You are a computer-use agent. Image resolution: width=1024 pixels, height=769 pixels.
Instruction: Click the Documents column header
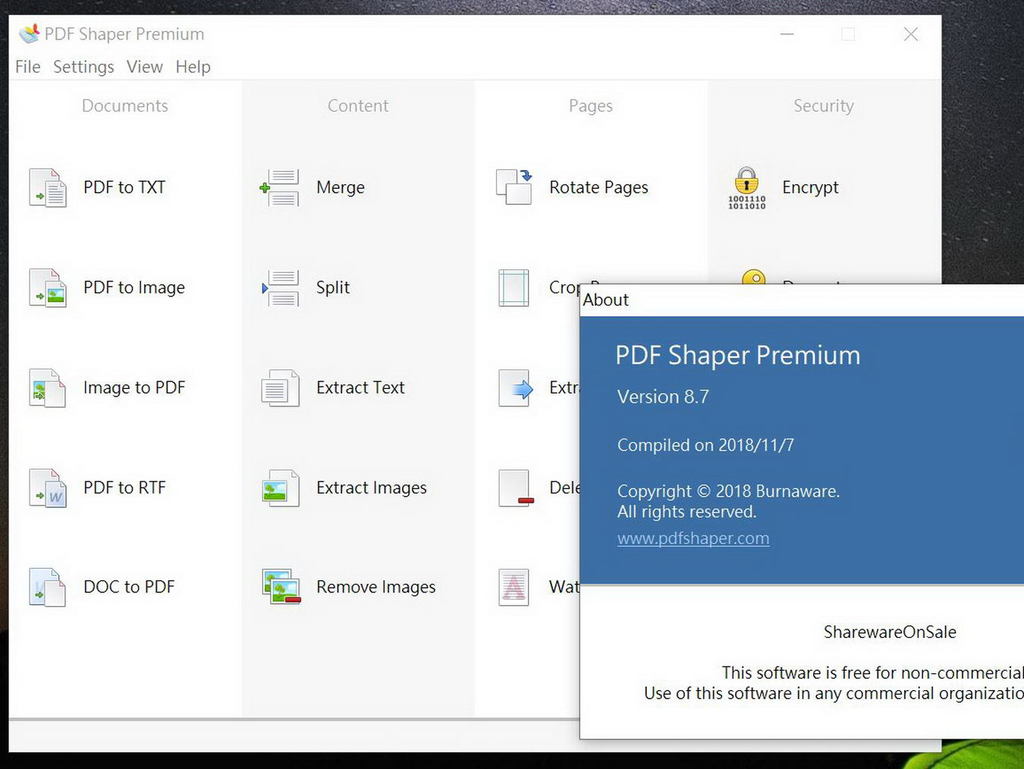[x=125, y=106]
